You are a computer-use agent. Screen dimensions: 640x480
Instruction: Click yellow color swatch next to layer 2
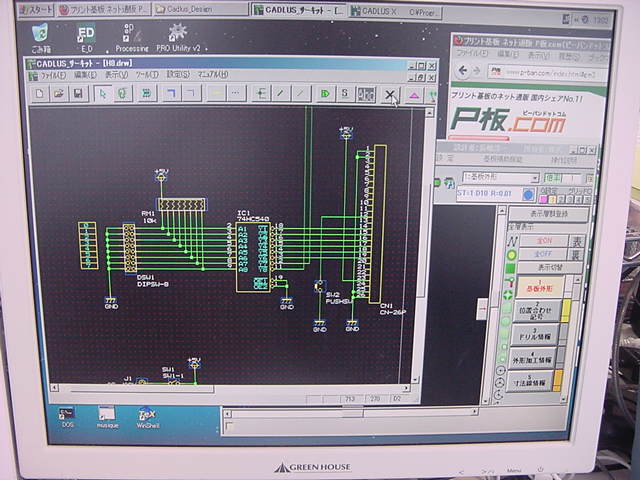[566, 311]
